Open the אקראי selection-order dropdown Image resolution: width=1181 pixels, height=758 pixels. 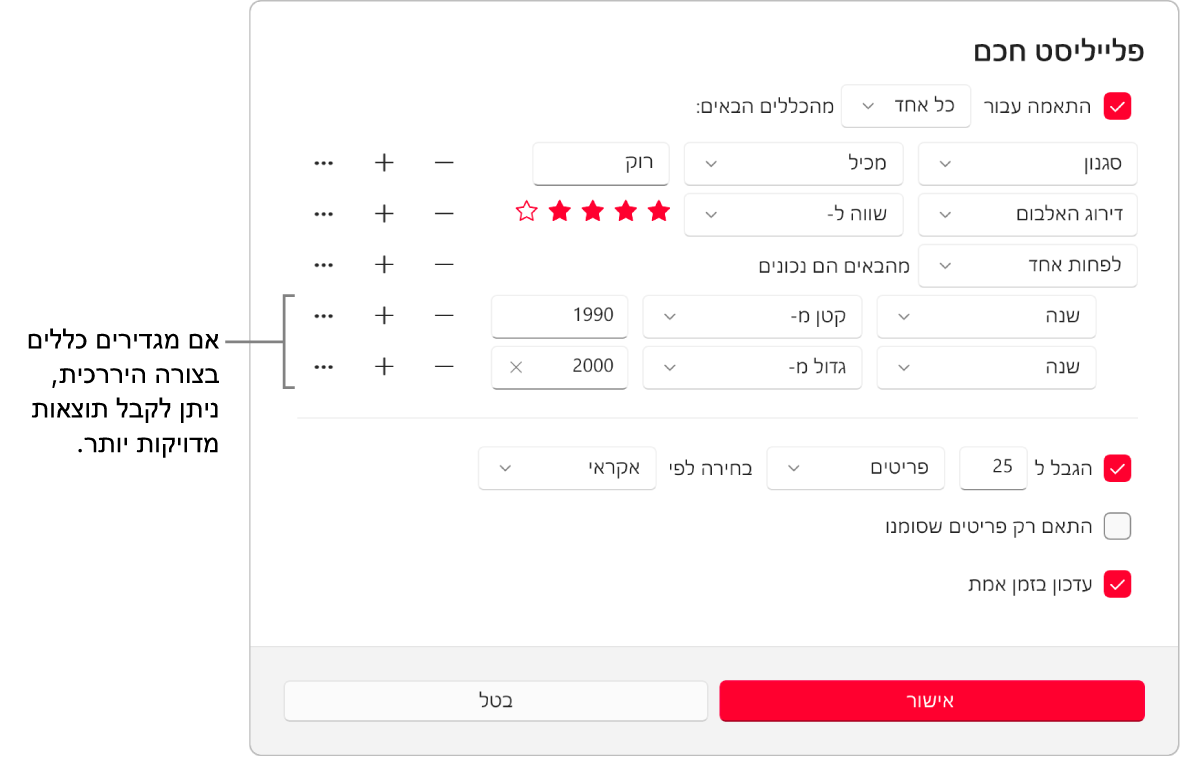567,467
